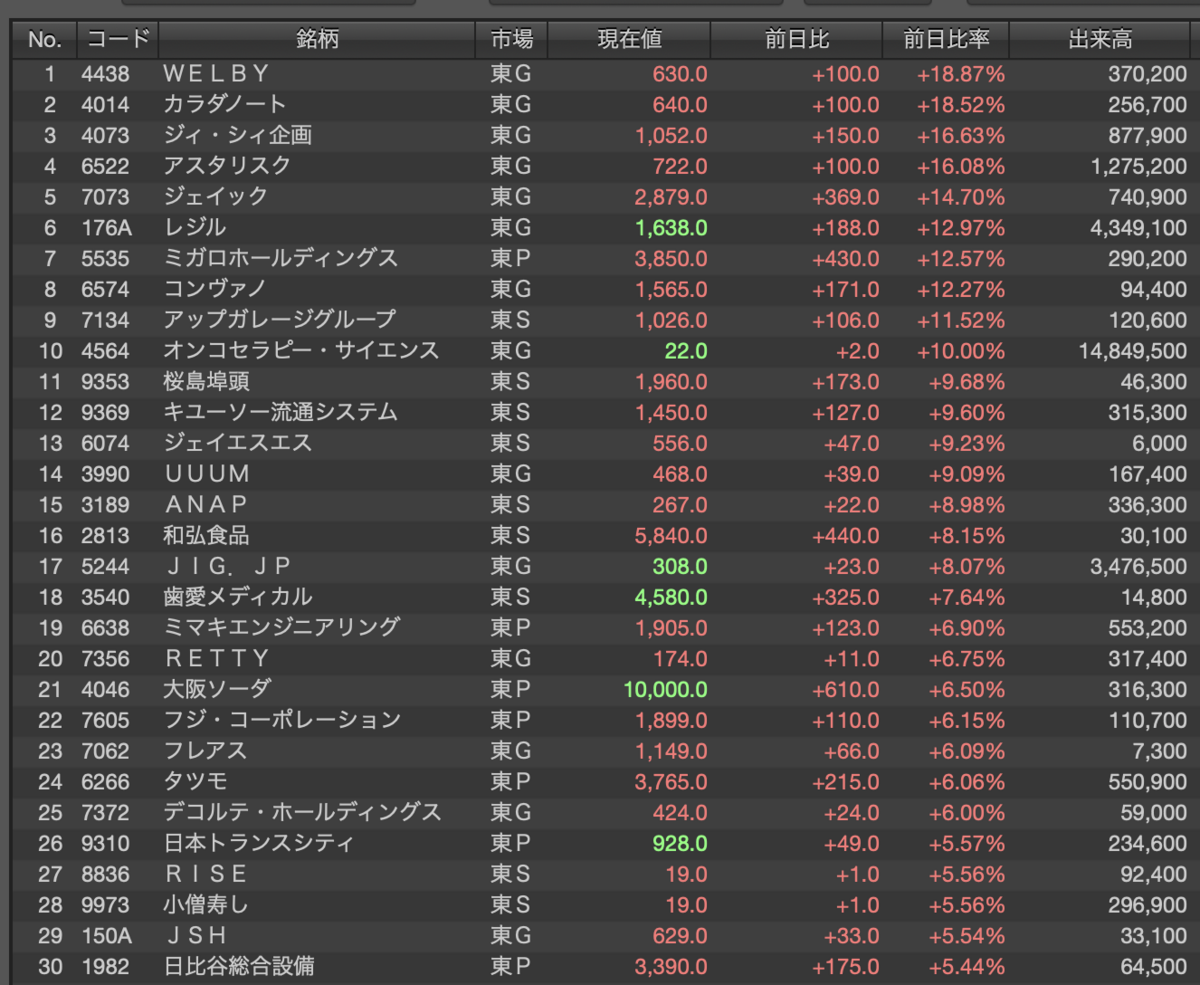This screenshot has width=1200, height=985.
Task: Click デコルテ・ホールディングス stock name
Action: [302, 813]
